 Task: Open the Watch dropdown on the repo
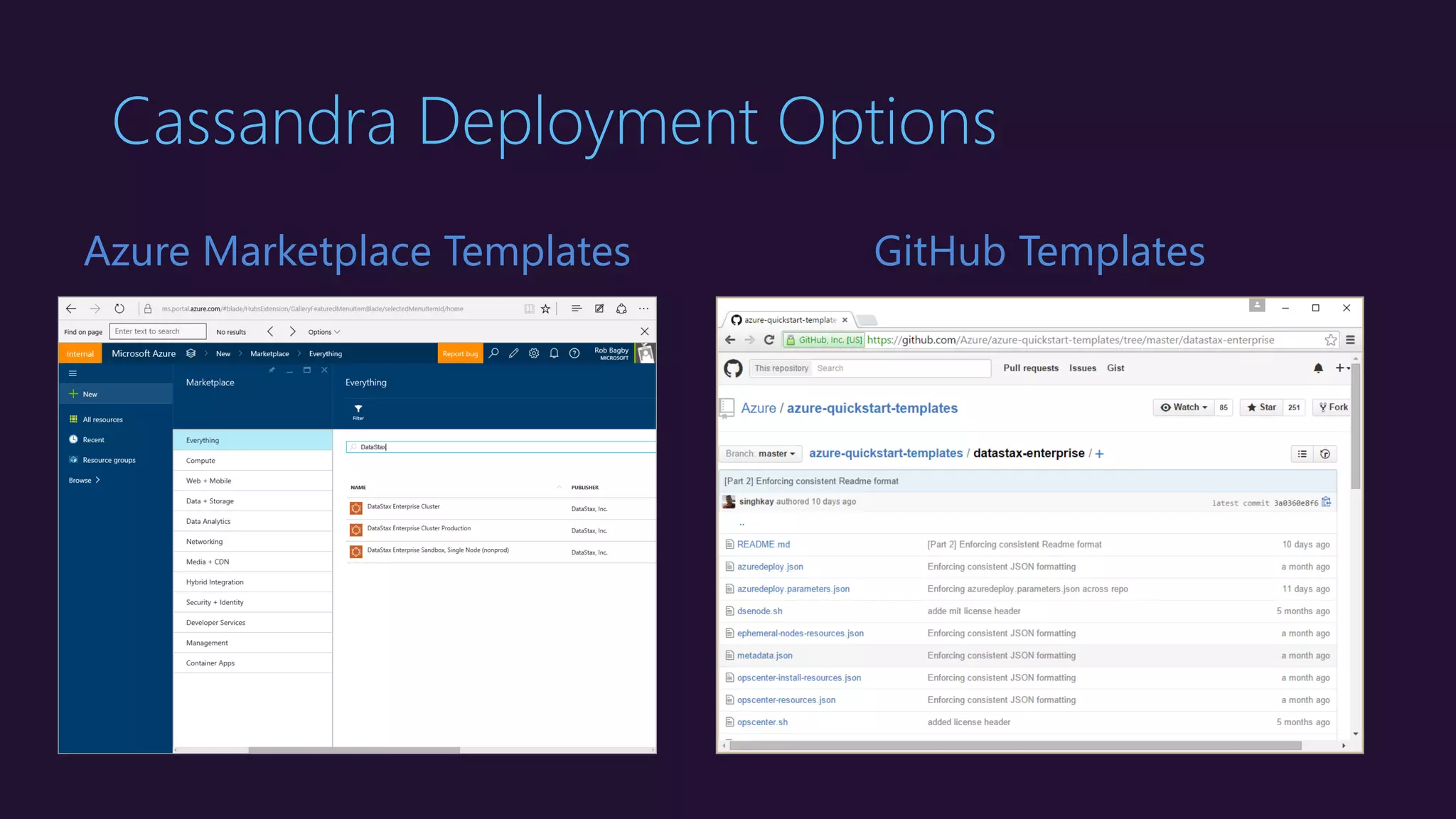[1184, 407]
